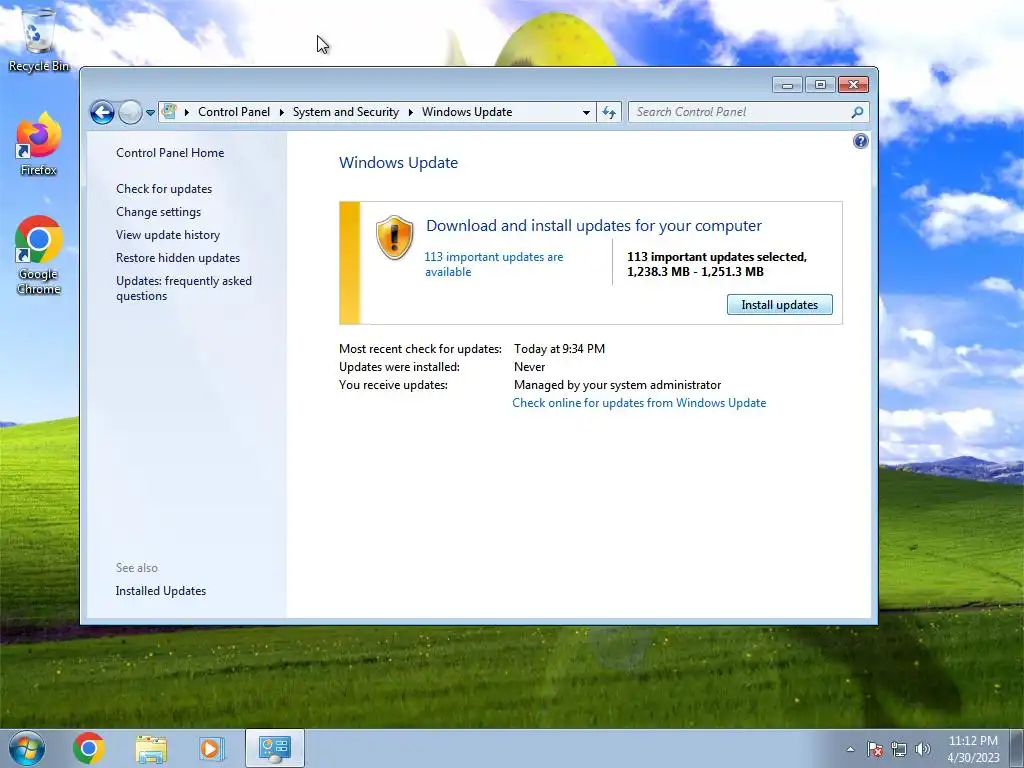Click Check online for updates from Windows Update
The image size is (1024, 768).
(639, 403)
